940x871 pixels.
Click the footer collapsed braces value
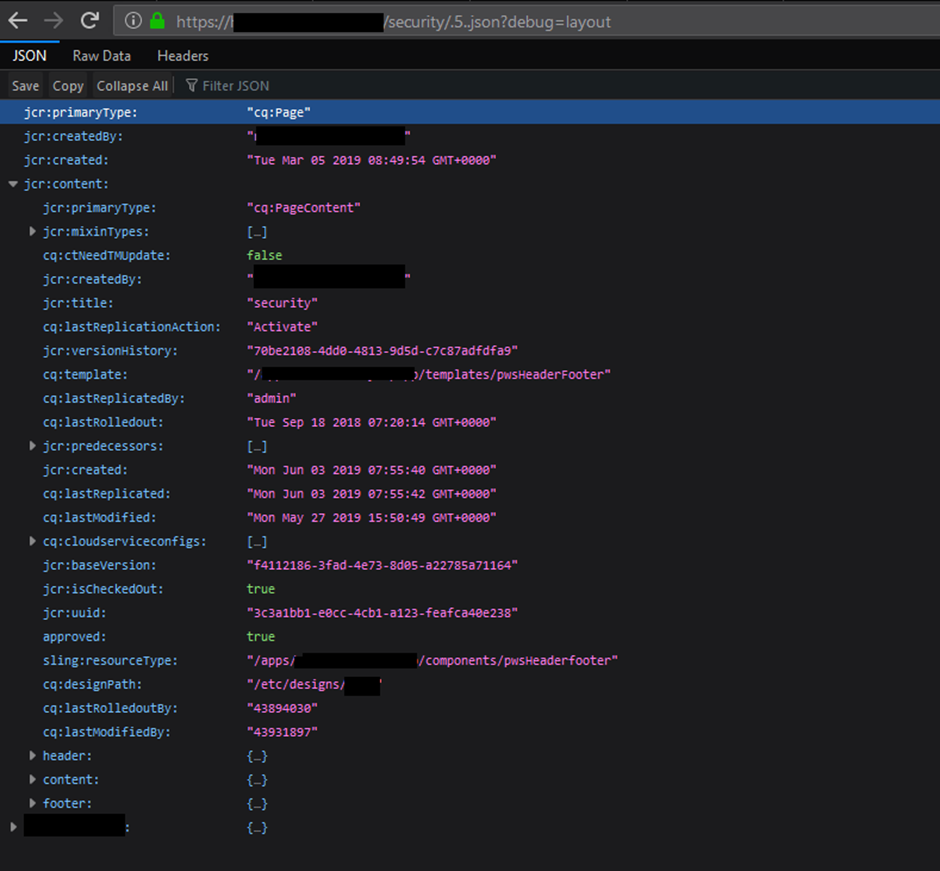[257, 803]
